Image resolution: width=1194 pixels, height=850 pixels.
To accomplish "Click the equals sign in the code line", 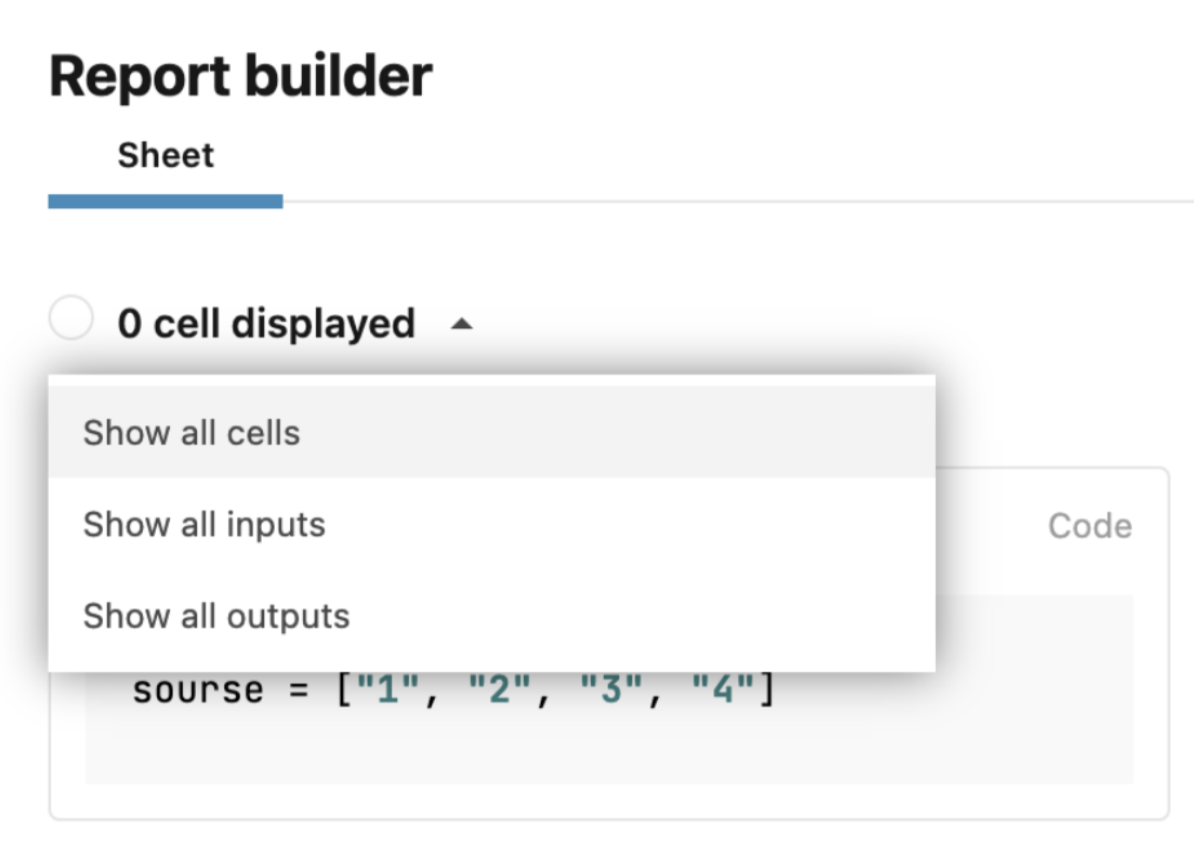I will [x=293, y=691].
